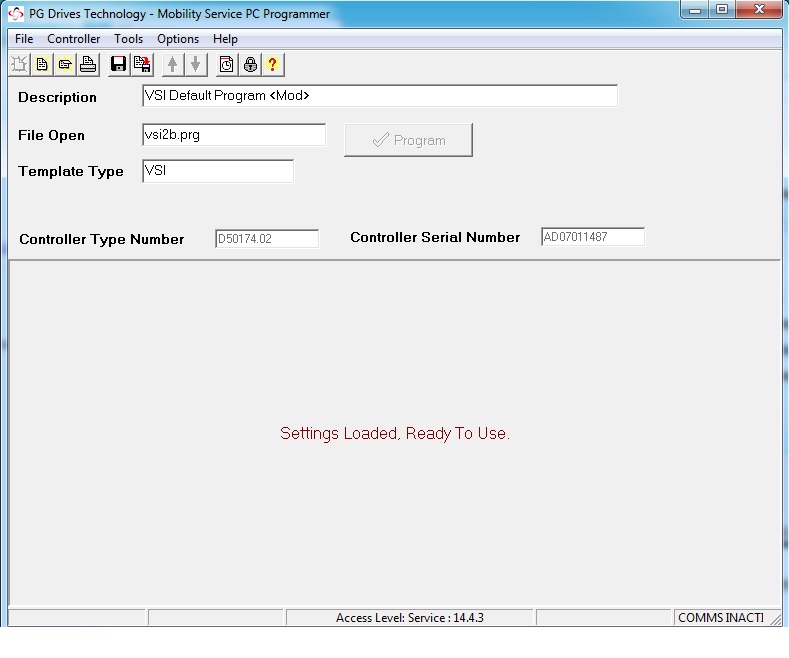The image size is (789, 658).
Task: Click the down arrow toolbar icon
Action: pyautogui.click(x=196, y=65)
